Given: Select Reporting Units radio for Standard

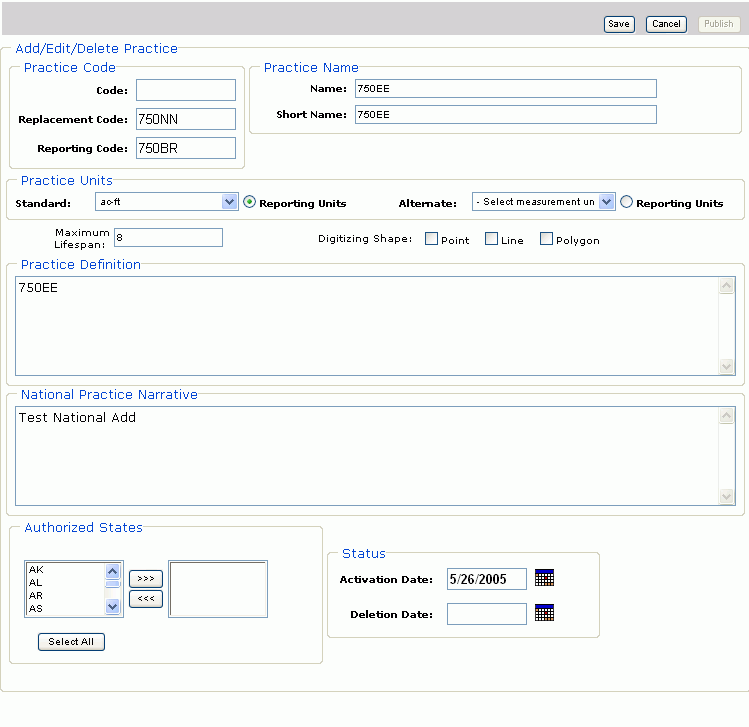Looking at the screenshot, I should pyautogui.click(x=249, y=202).
